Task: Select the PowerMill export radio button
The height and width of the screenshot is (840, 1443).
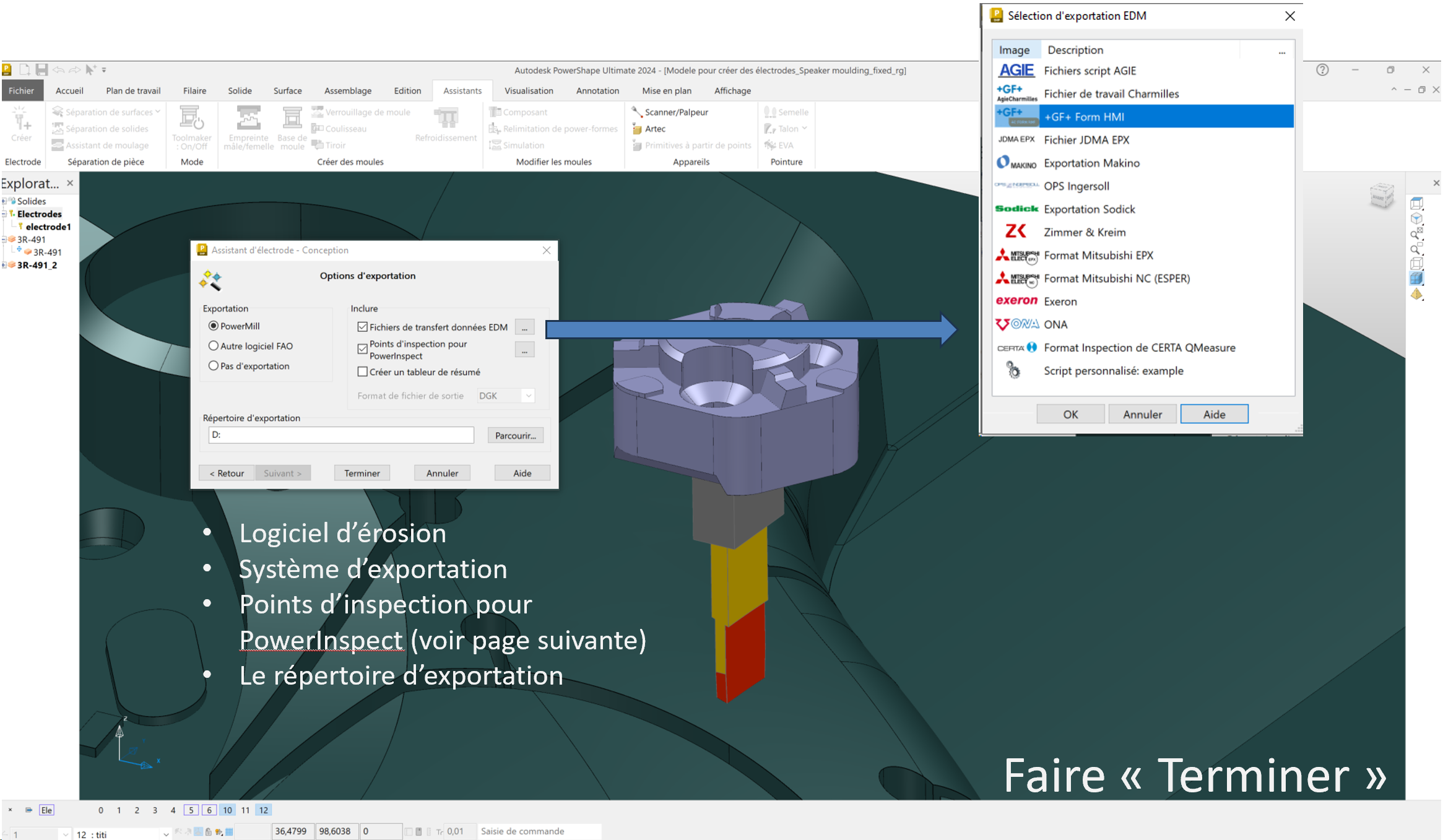Action: point(214,326)
